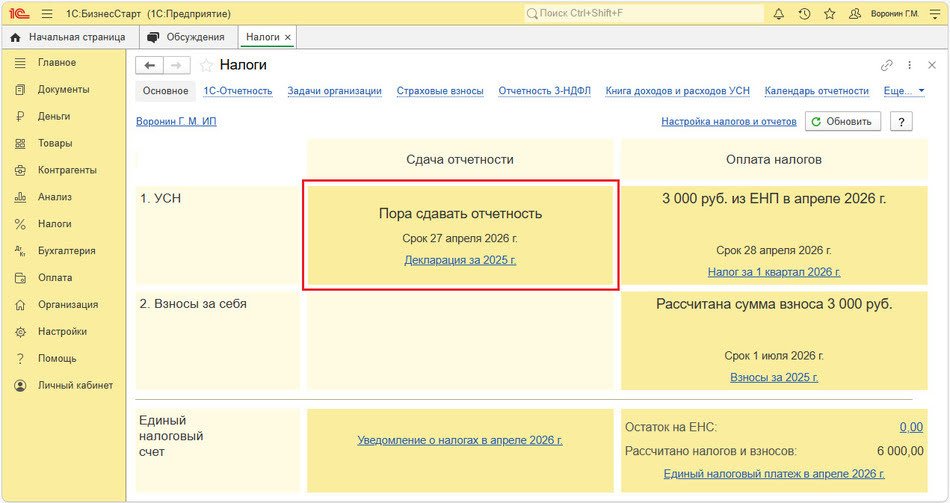Open Налог за 1 квартал 2026 г. link
The image size is (950, 503).
pos(774,272)
